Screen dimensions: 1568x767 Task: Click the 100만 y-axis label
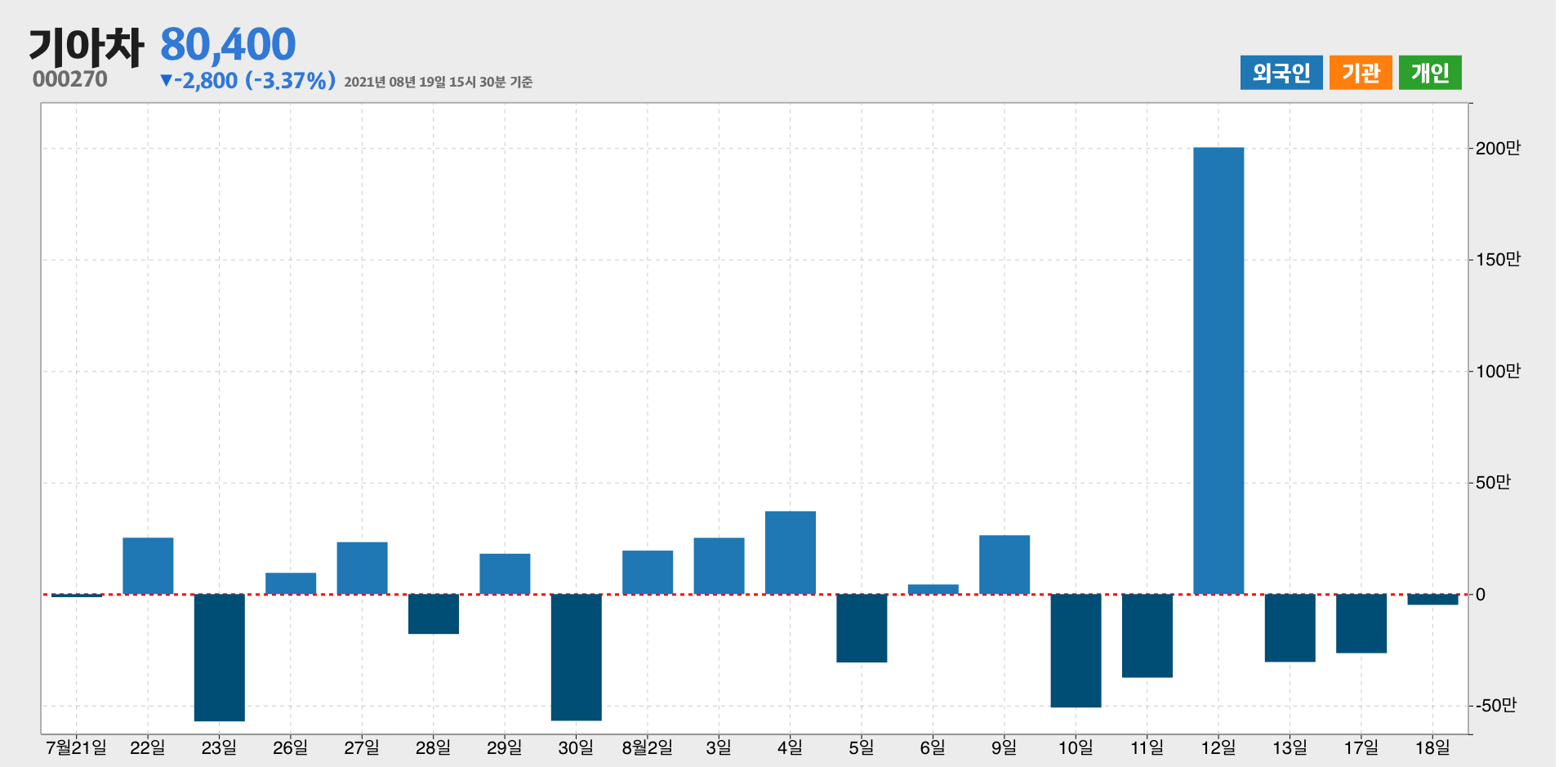[1498, 372]
